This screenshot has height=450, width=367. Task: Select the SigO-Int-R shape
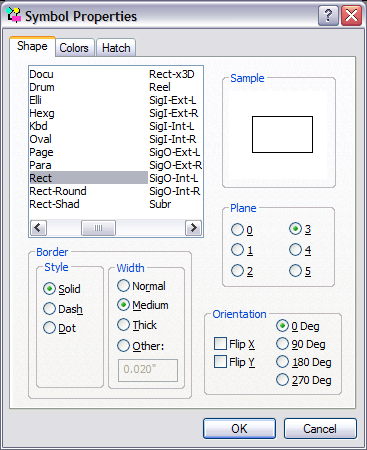coord(175,191)
